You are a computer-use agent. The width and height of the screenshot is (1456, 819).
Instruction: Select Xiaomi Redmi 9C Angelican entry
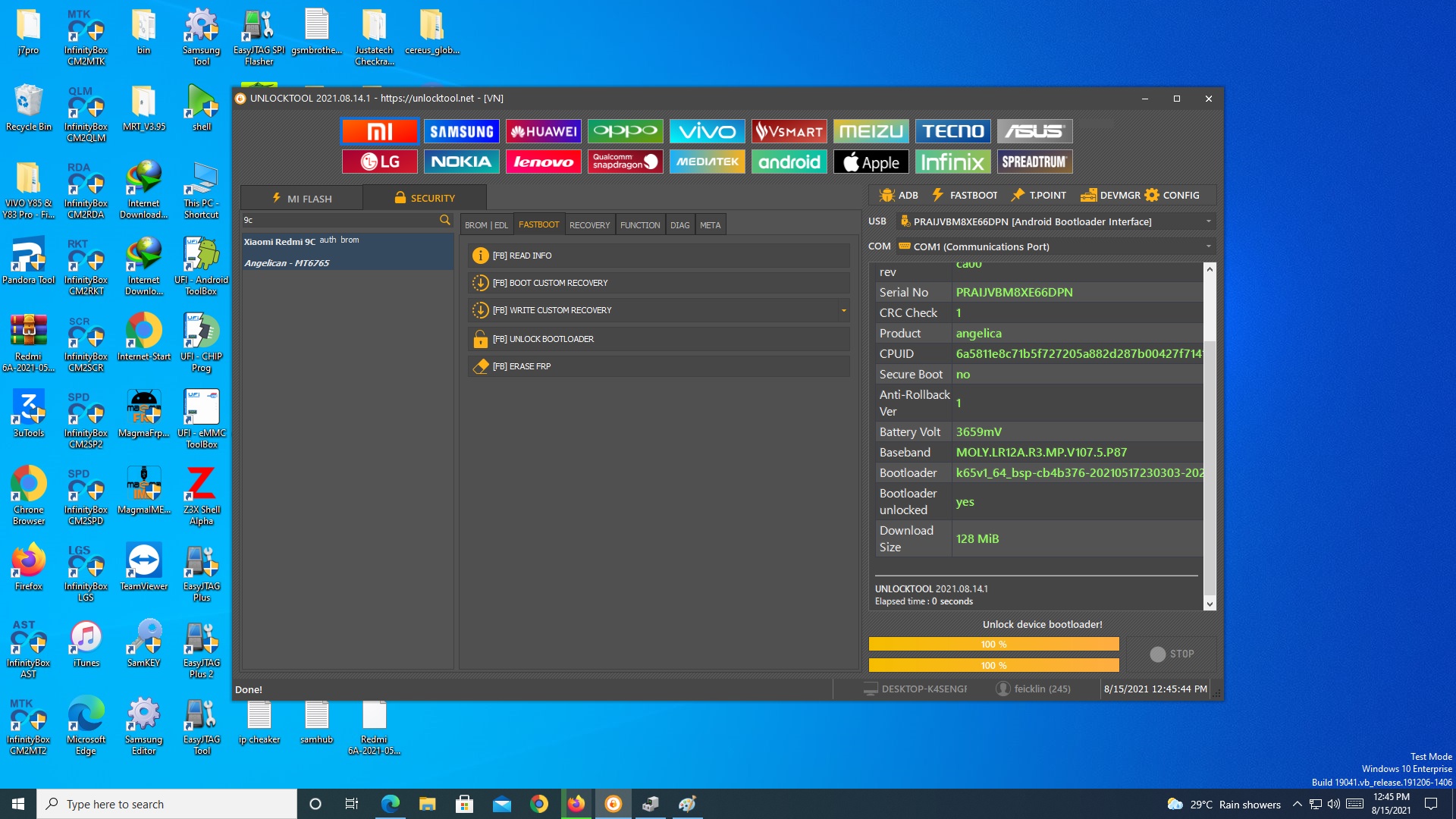pos(347,252)
